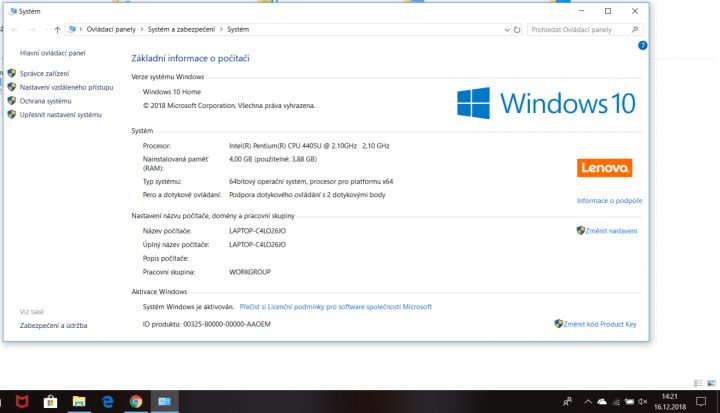Click the Windows 10 logo

point(546,103)
